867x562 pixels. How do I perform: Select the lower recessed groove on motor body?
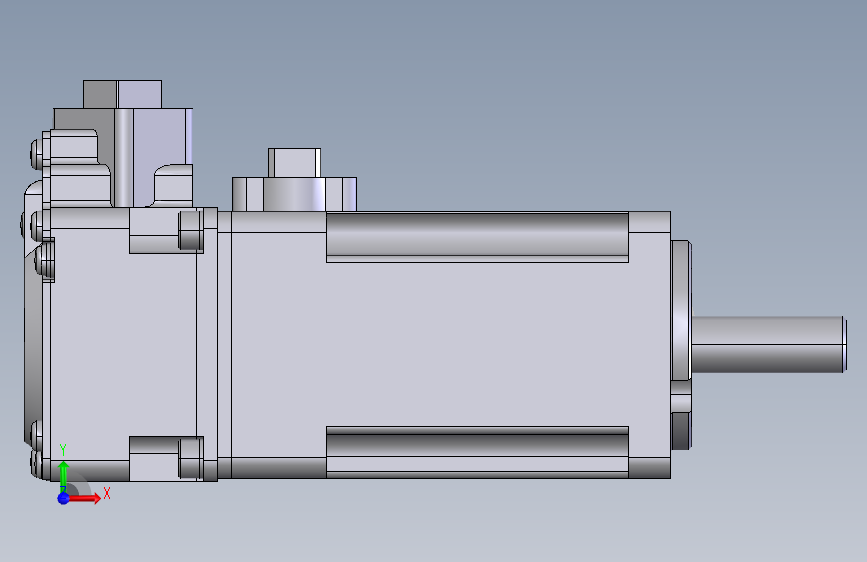[477, 451]
